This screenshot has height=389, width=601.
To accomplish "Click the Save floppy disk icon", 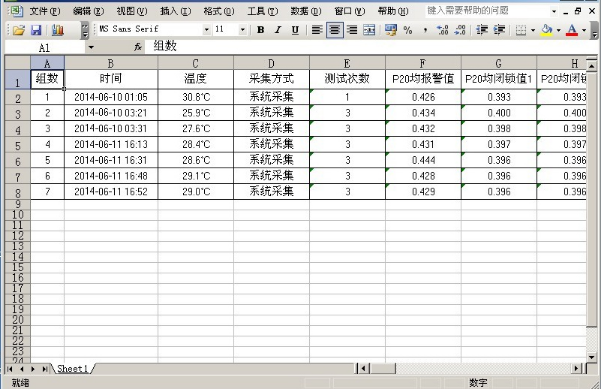I will pyautogui.click(x=36, y=30).
